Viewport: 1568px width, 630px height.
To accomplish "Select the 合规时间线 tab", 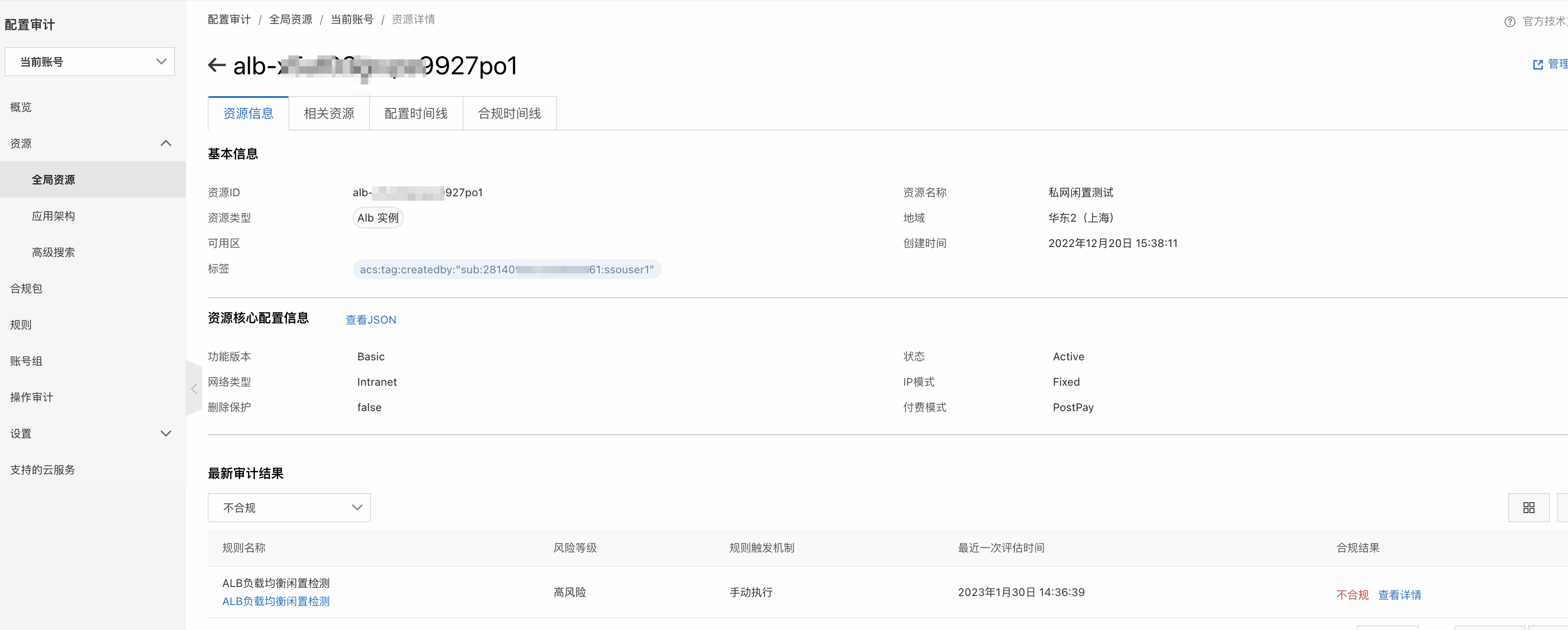I will tap(509, 114).
